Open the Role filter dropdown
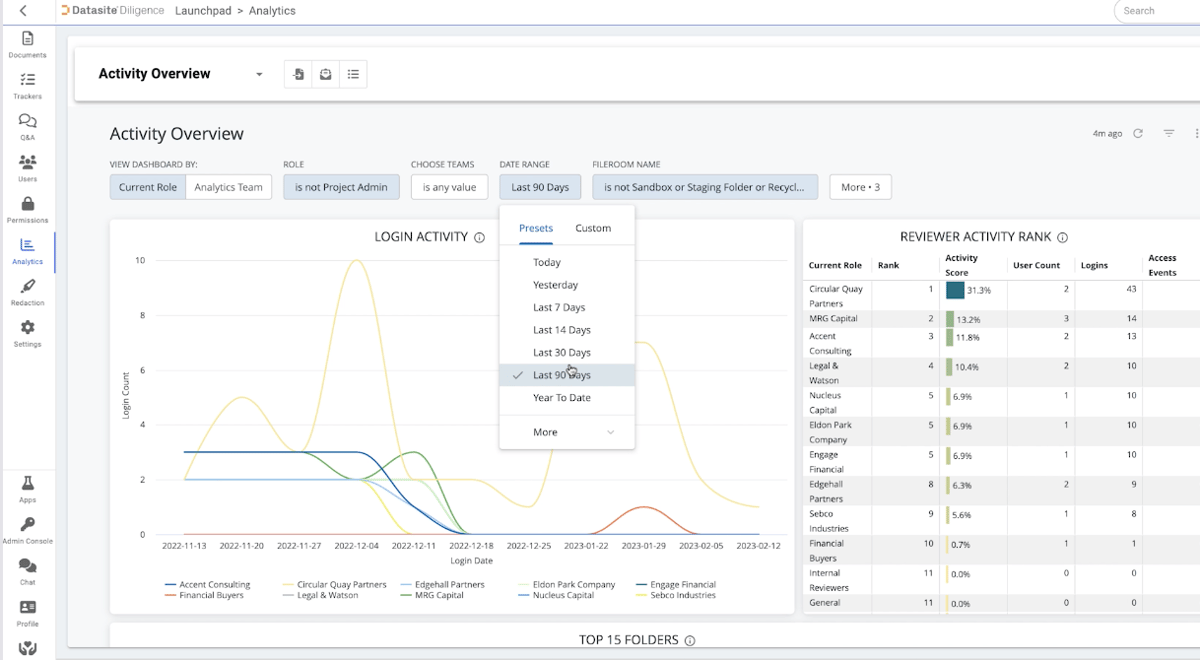Image resolution: width=1200 pixels, height=660 pixels. click(341, 187)
